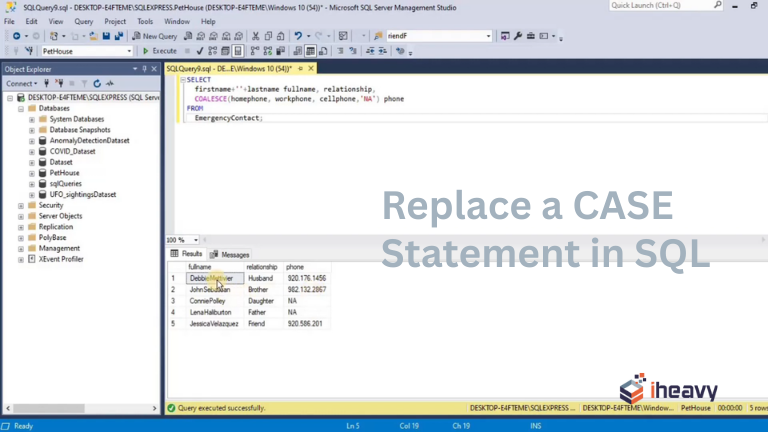Open the Tools menu
768x432 pixels.
tap(145, 22)
